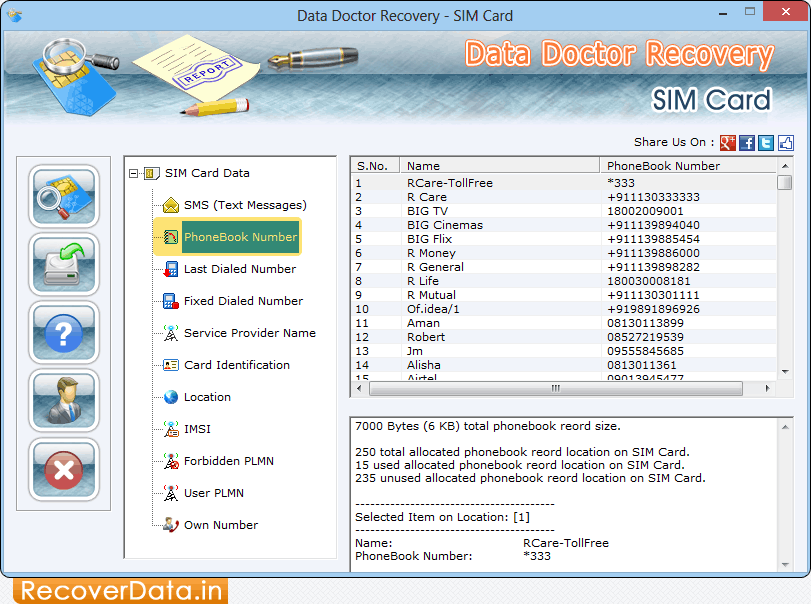Select Fixed Dialed Number tree item
The height and width of the screenshot is (604, 811).
pyautogui.click(x=243, y=301)
